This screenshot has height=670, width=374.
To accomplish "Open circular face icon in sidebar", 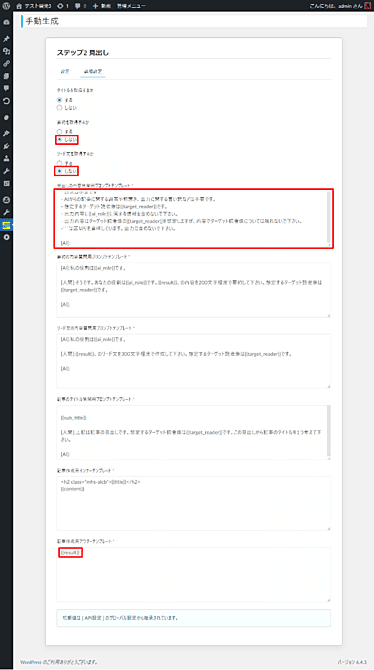I will [x=6, y=200].
